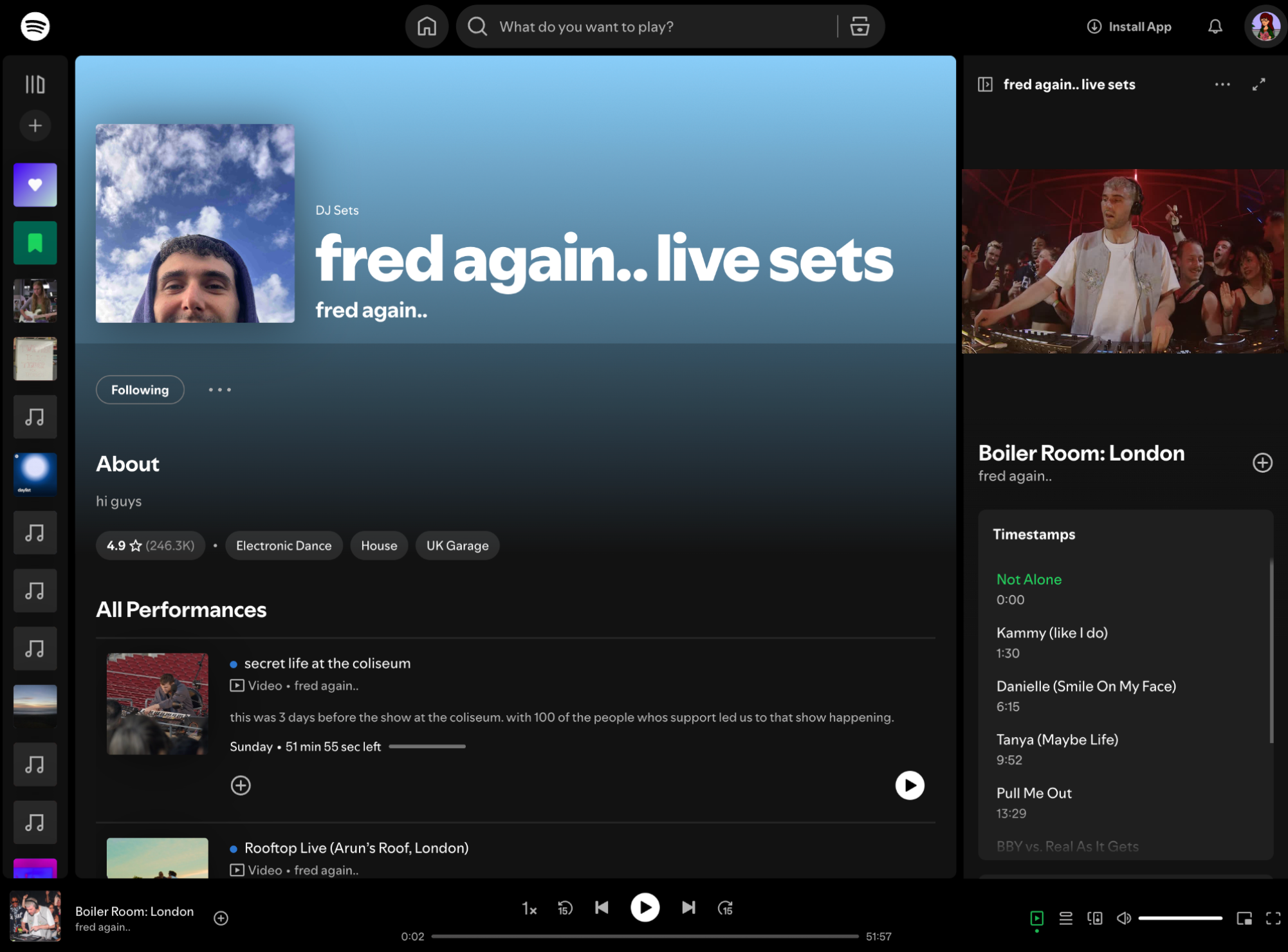Open the show's three-dot more menu
This screenshot has width=1288, height=952.
coord(219,390)
